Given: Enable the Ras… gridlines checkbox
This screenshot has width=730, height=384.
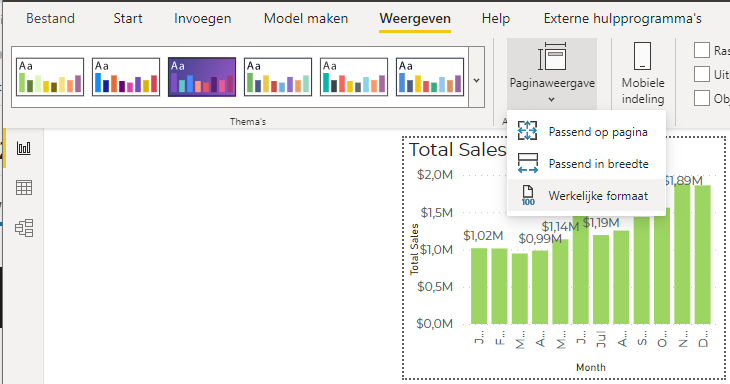Looking at the screenshot, I should (x=702, y=50).
